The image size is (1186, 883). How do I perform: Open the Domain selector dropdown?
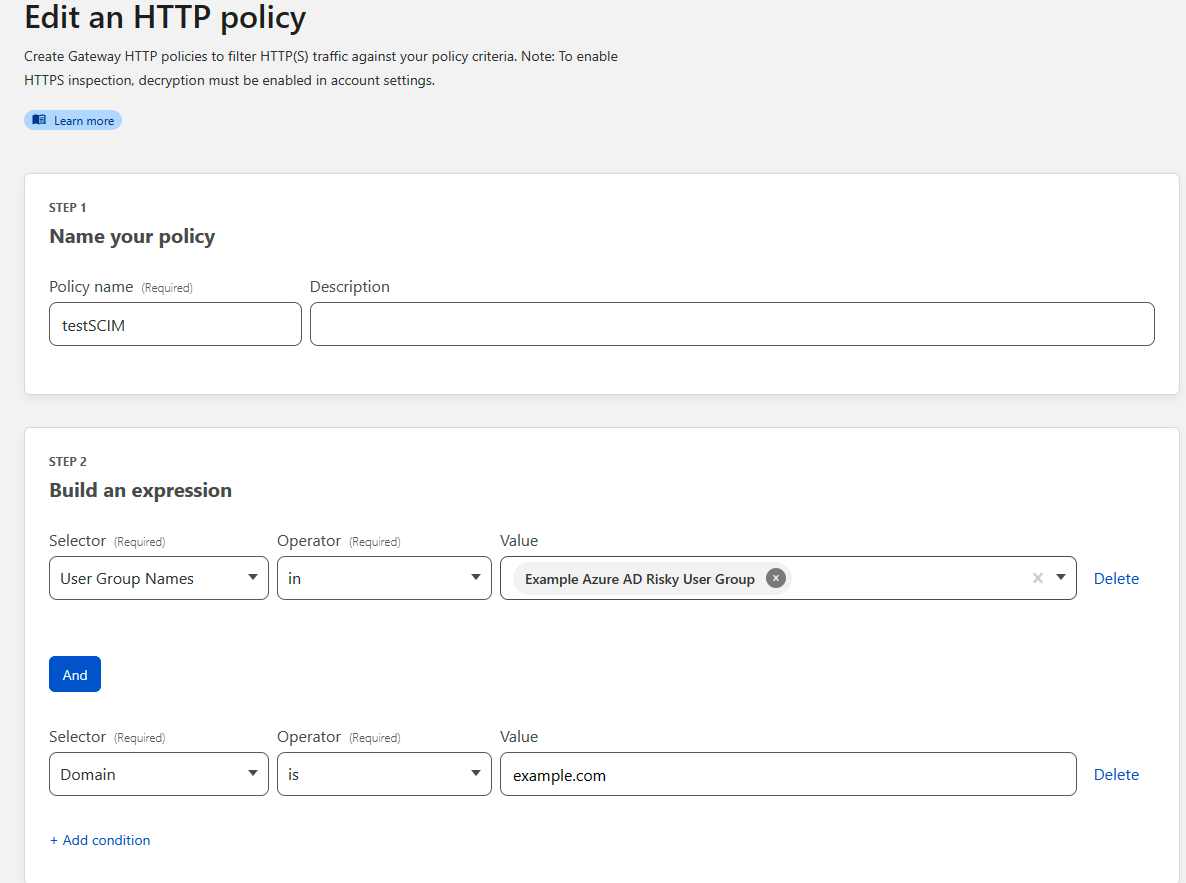click(159, 774)
